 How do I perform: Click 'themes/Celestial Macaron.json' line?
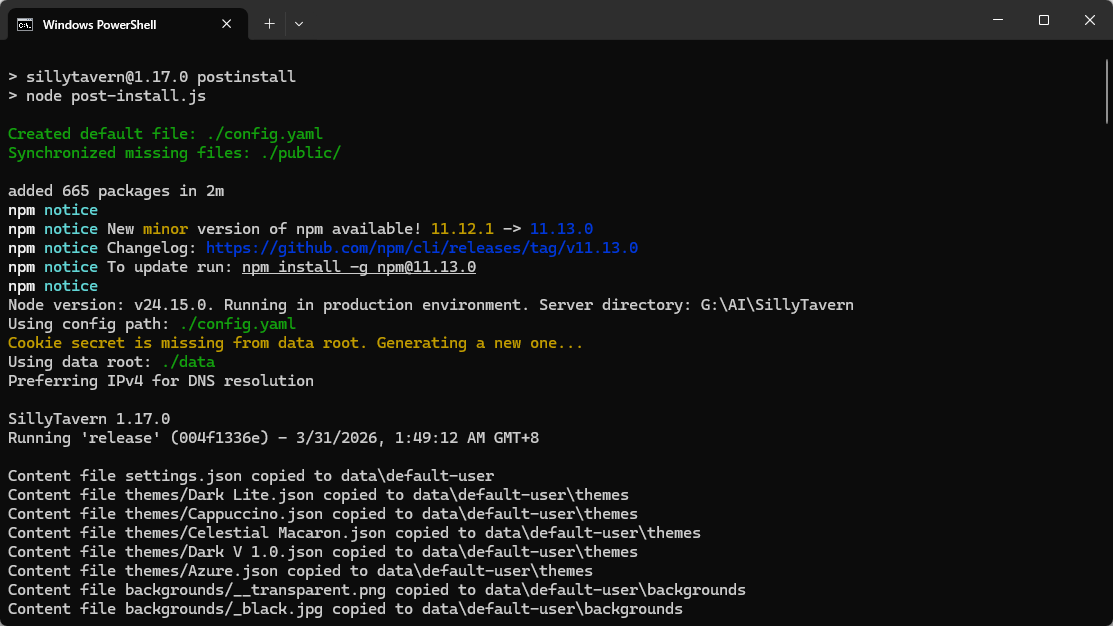click(354, 534)
